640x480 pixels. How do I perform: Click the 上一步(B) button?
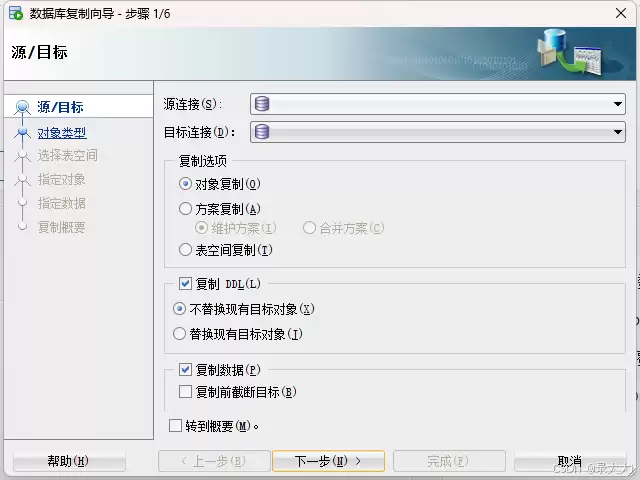click(214, 461)
